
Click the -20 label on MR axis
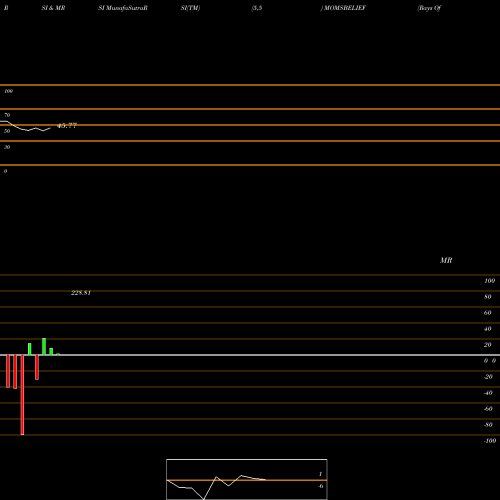click(x=488, y=377)
